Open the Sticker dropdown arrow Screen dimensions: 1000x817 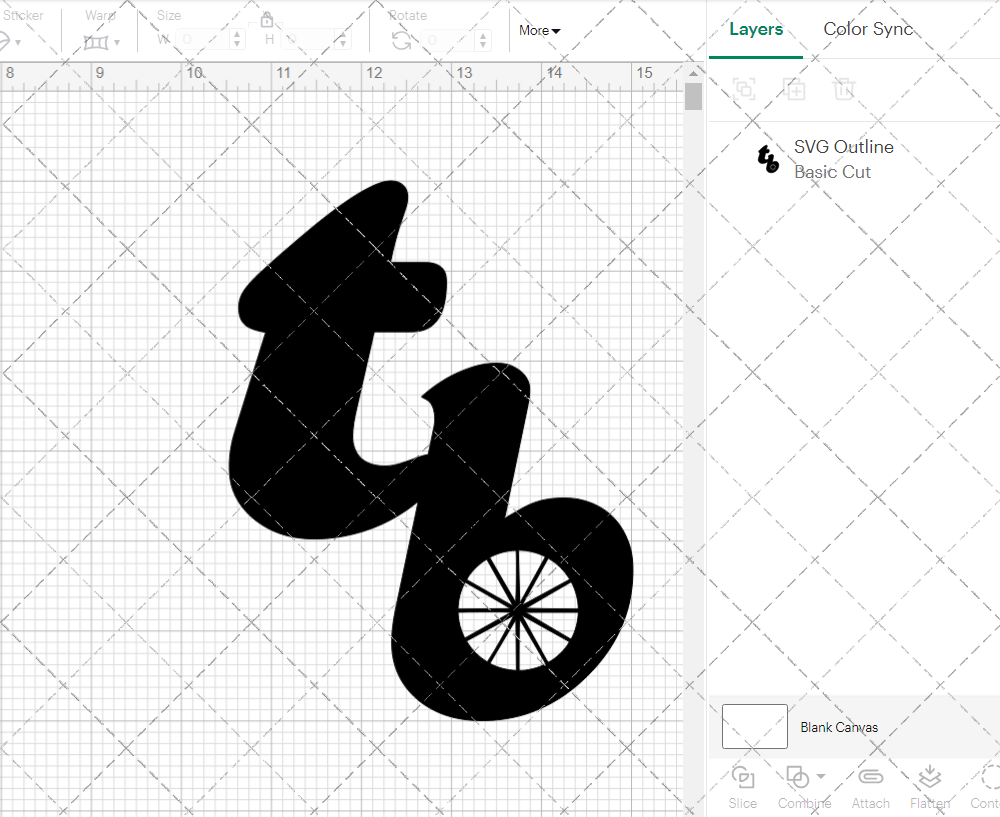point(18,43)
